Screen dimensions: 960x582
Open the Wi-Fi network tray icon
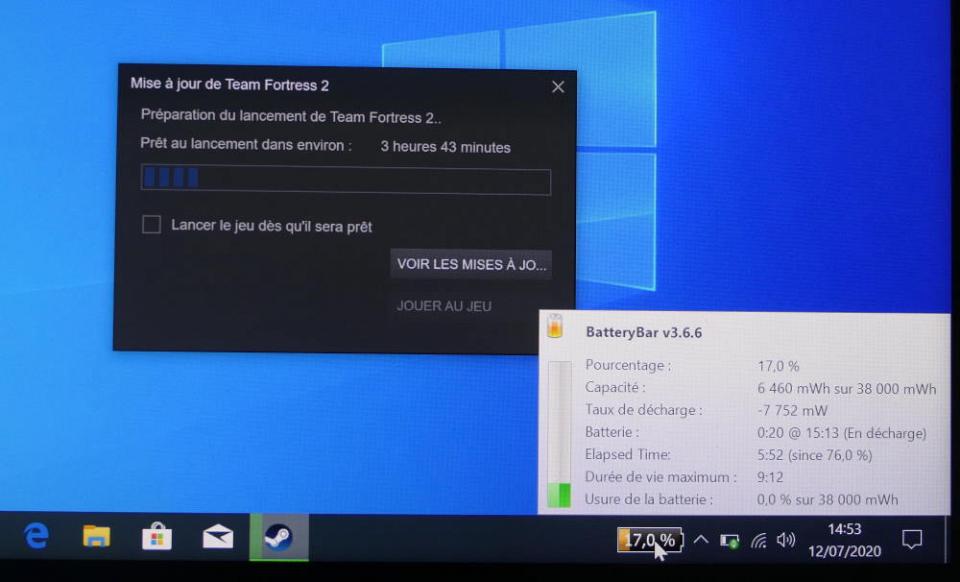[759, 540]
